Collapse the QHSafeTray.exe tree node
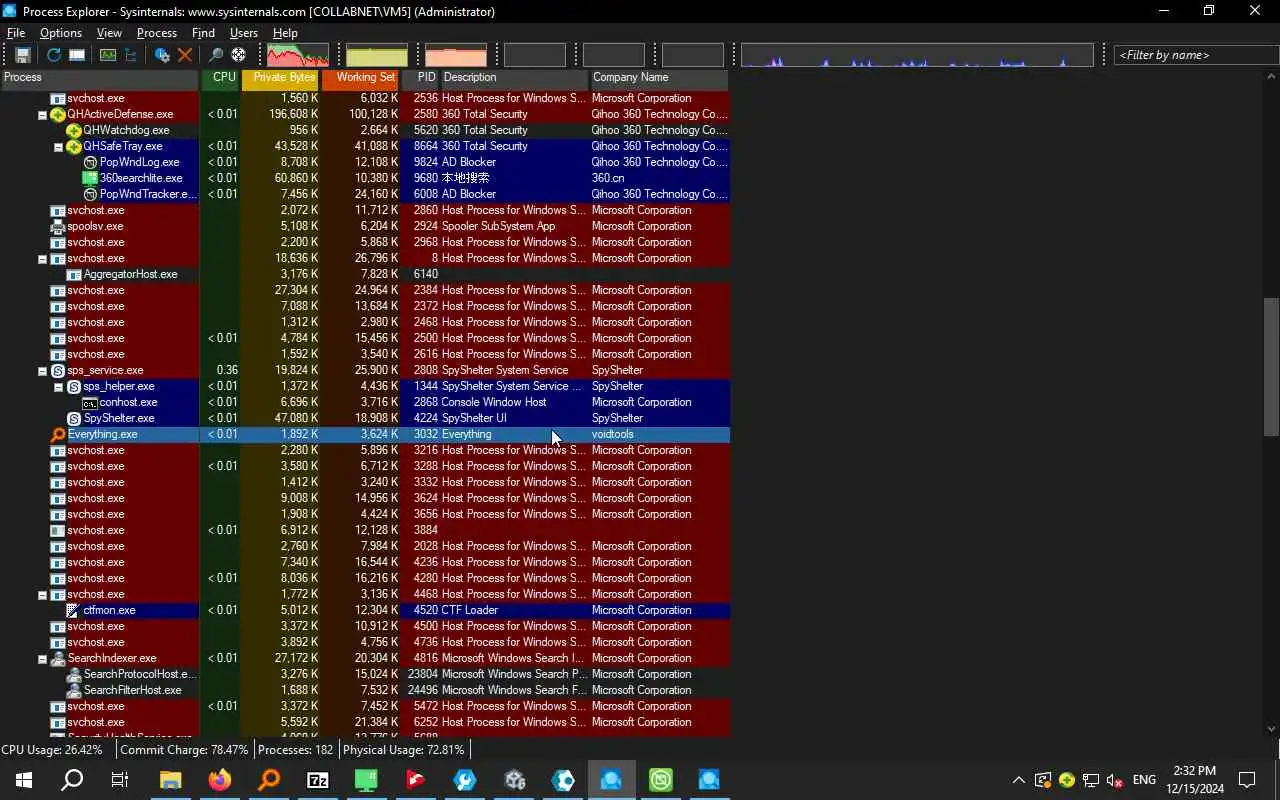Viewport: 1280px width, 800px height. tap(58, 146)
